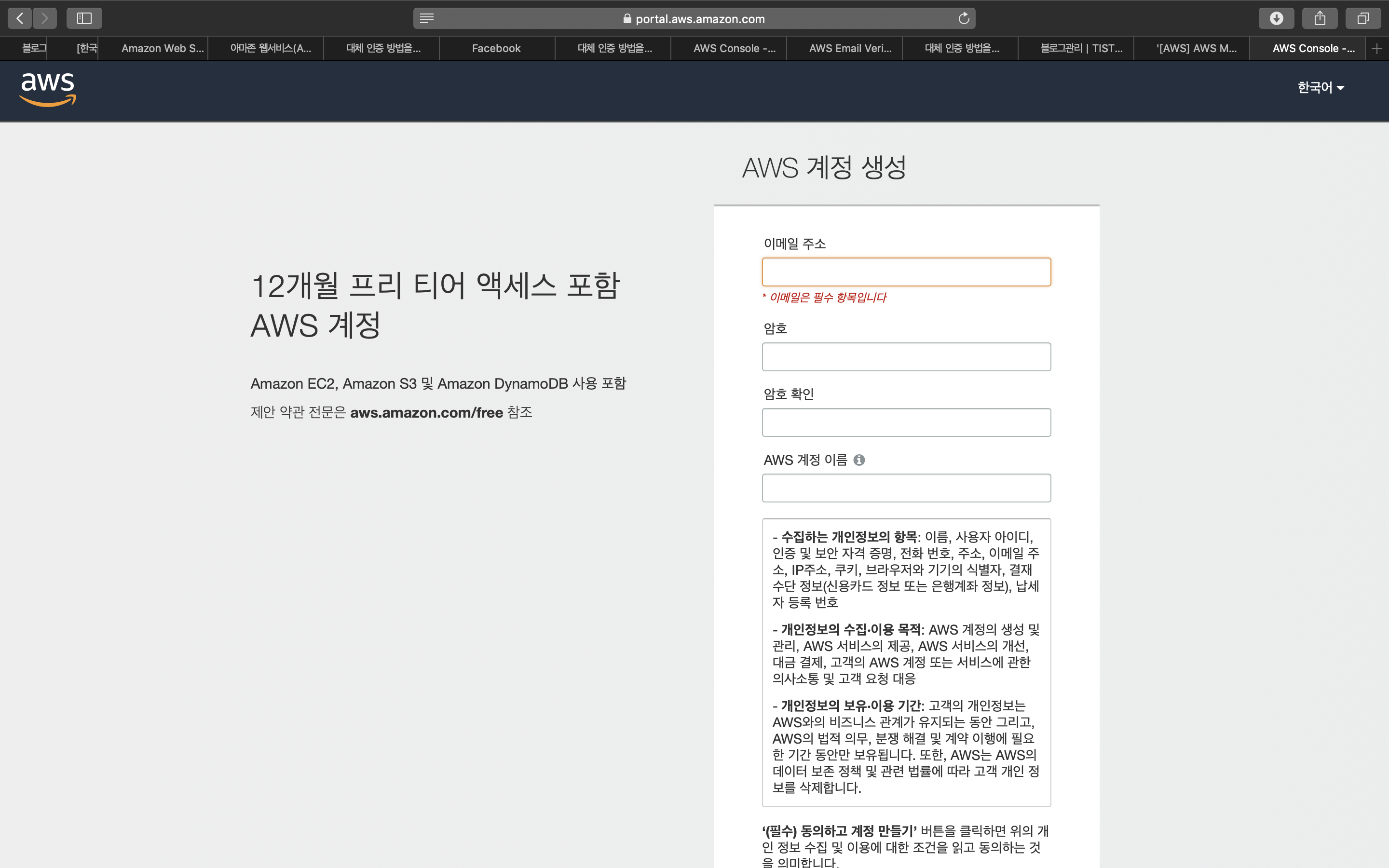Switch to the 블로그관리 | TIST... tab
1389x868 pixels.
click(1076, 48)
